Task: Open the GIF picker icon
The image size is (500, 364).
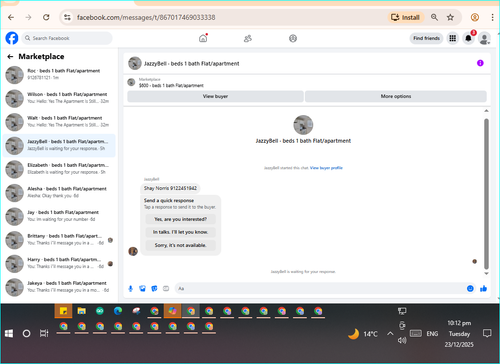Action: point(166,289)
